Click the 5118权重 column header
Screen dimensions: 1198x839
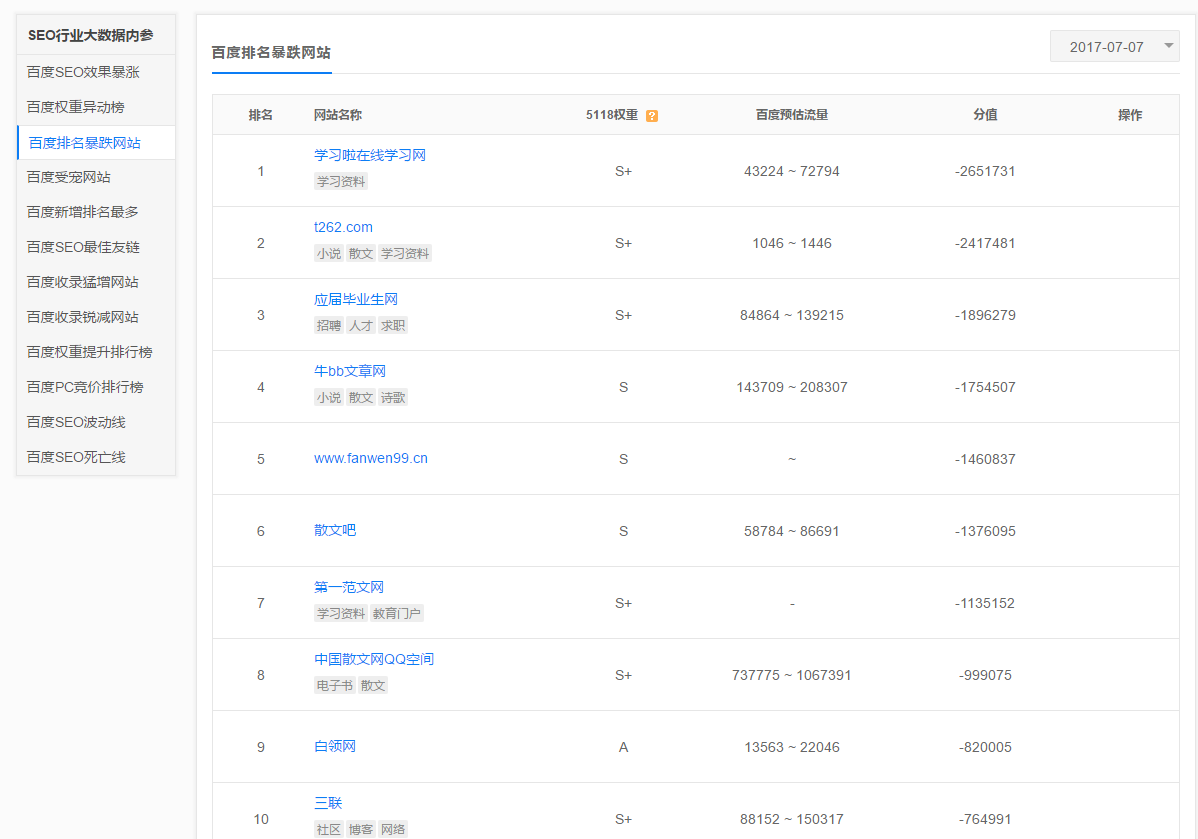(612, 115)
